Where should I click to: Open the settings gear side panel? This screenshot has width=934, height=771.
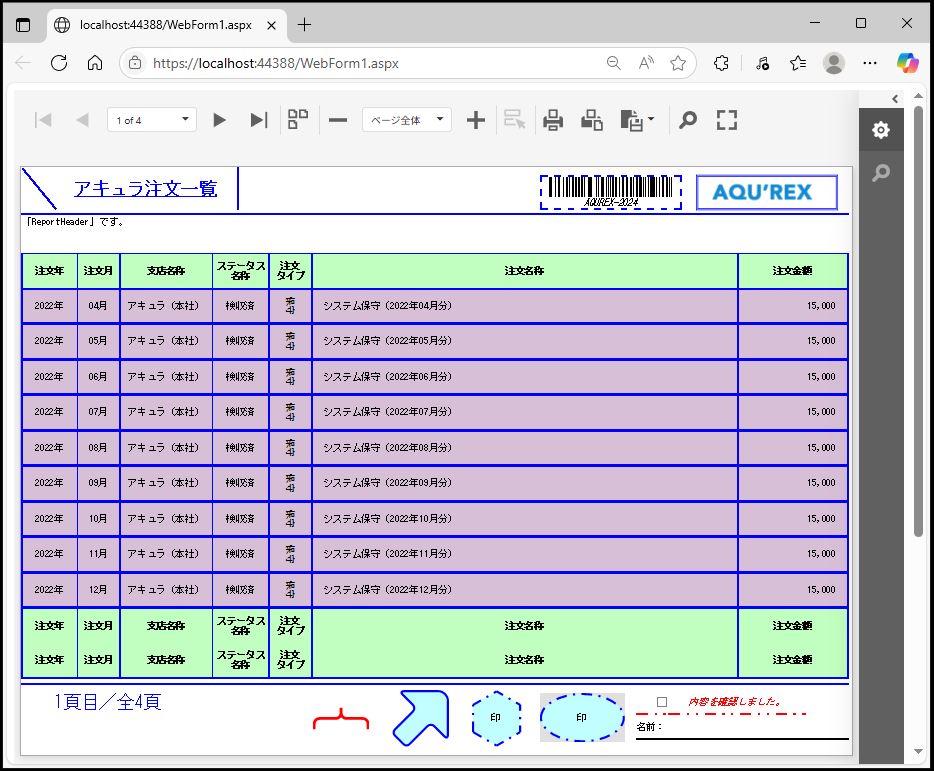pos(880,130)
